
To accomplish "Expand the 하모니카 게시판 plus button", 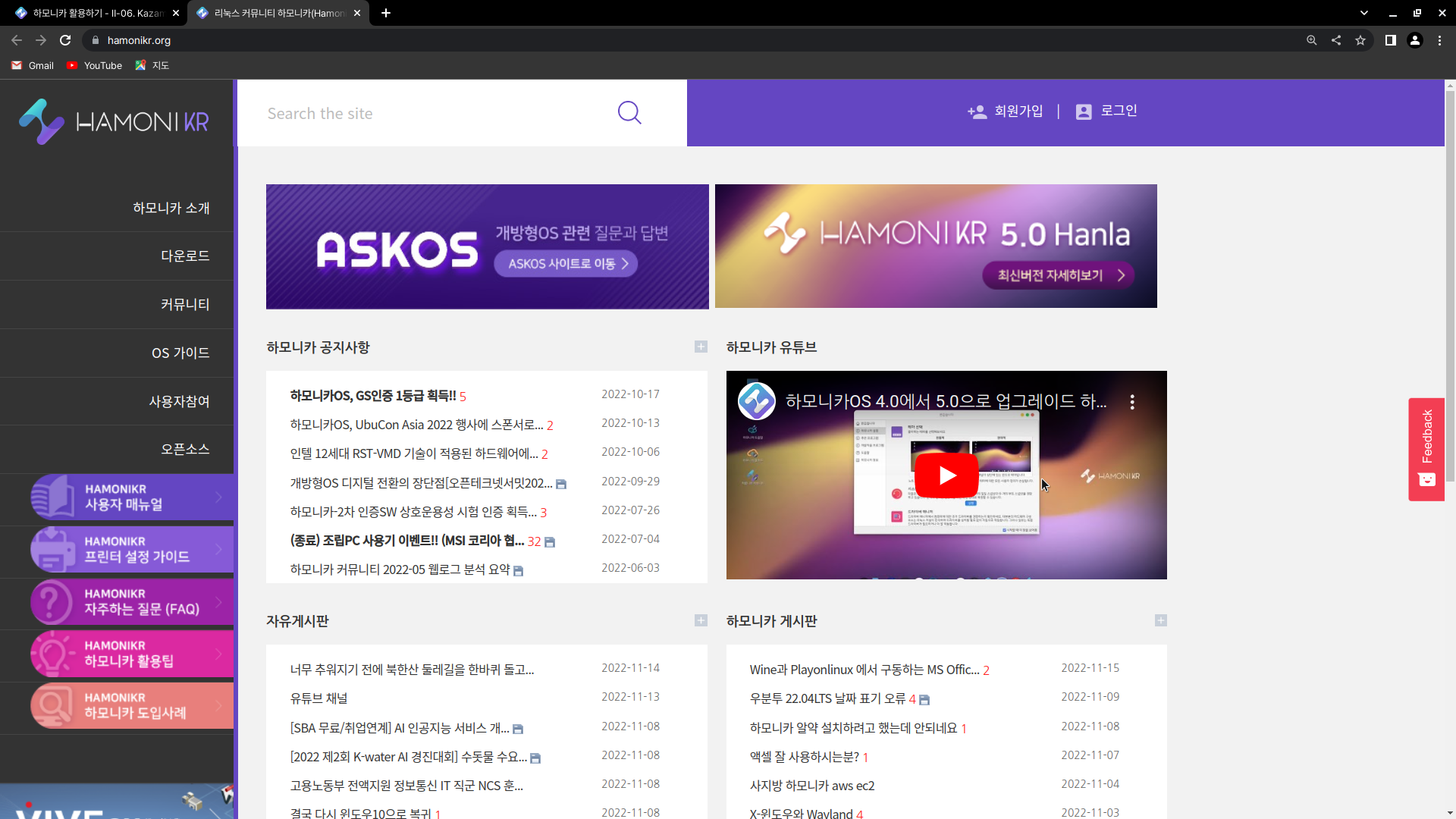I will tap(1160, 620).
